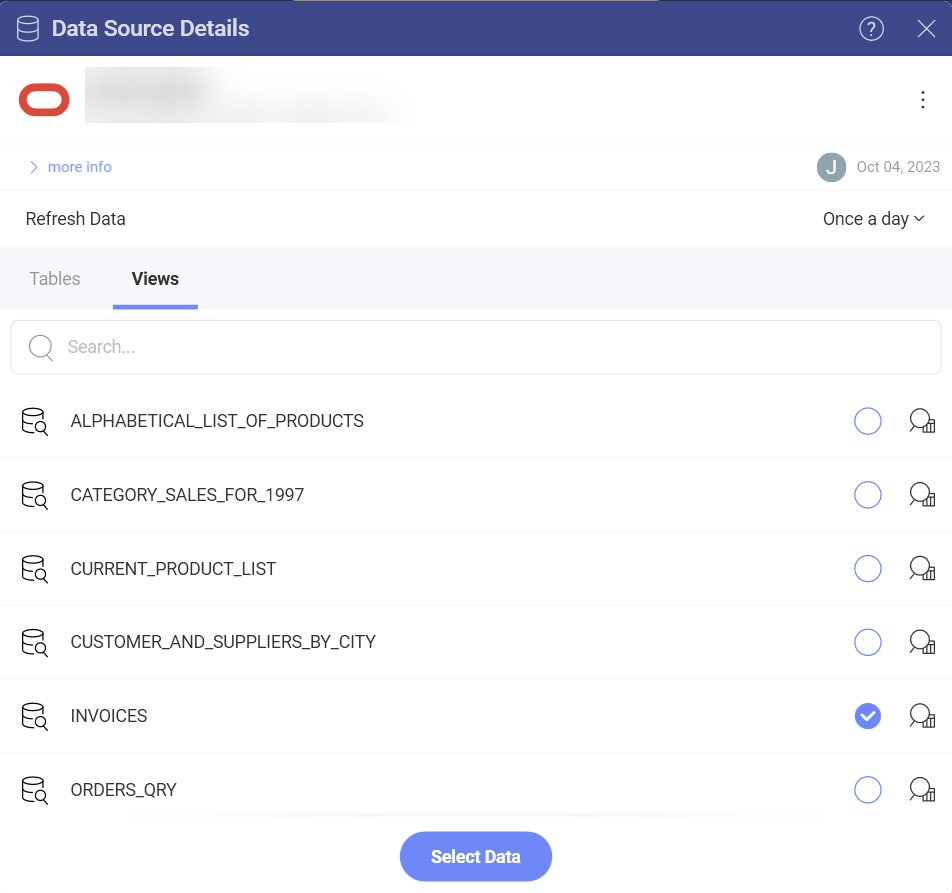Screen dimensions: 952x893
Task: Expand the more info section
Action: pos(70,167)
